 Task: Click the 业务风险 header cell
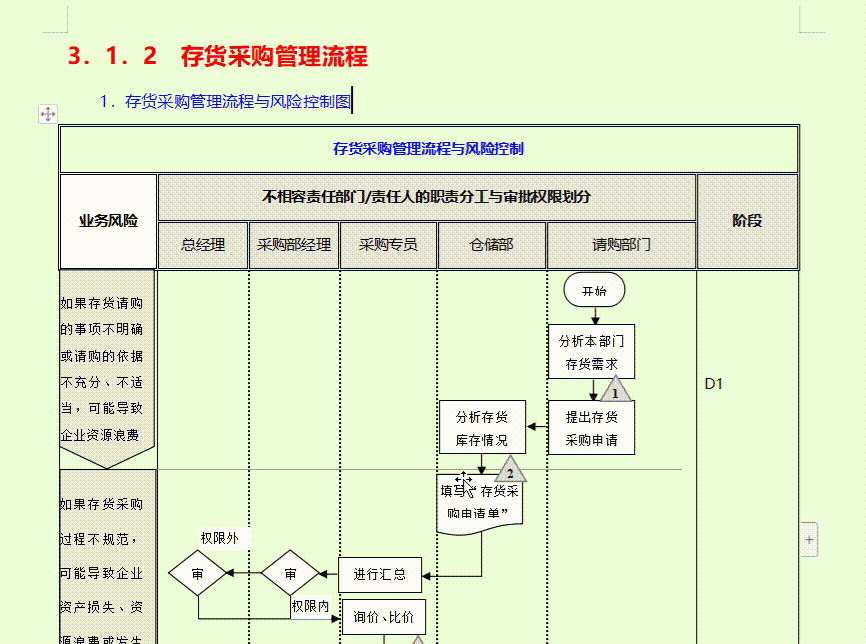pyautogui.click(x=108, y=221)
